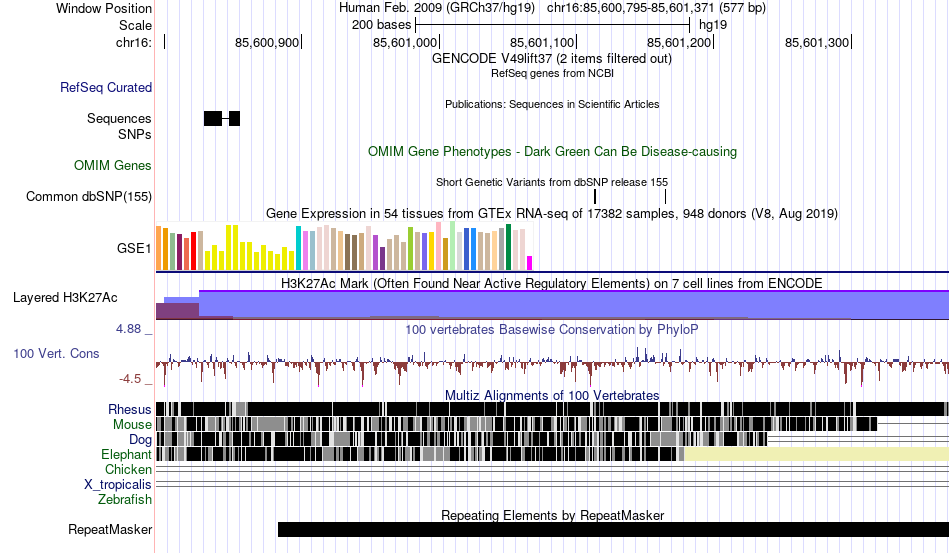Click the 200 bases scale text

[381, 25]
